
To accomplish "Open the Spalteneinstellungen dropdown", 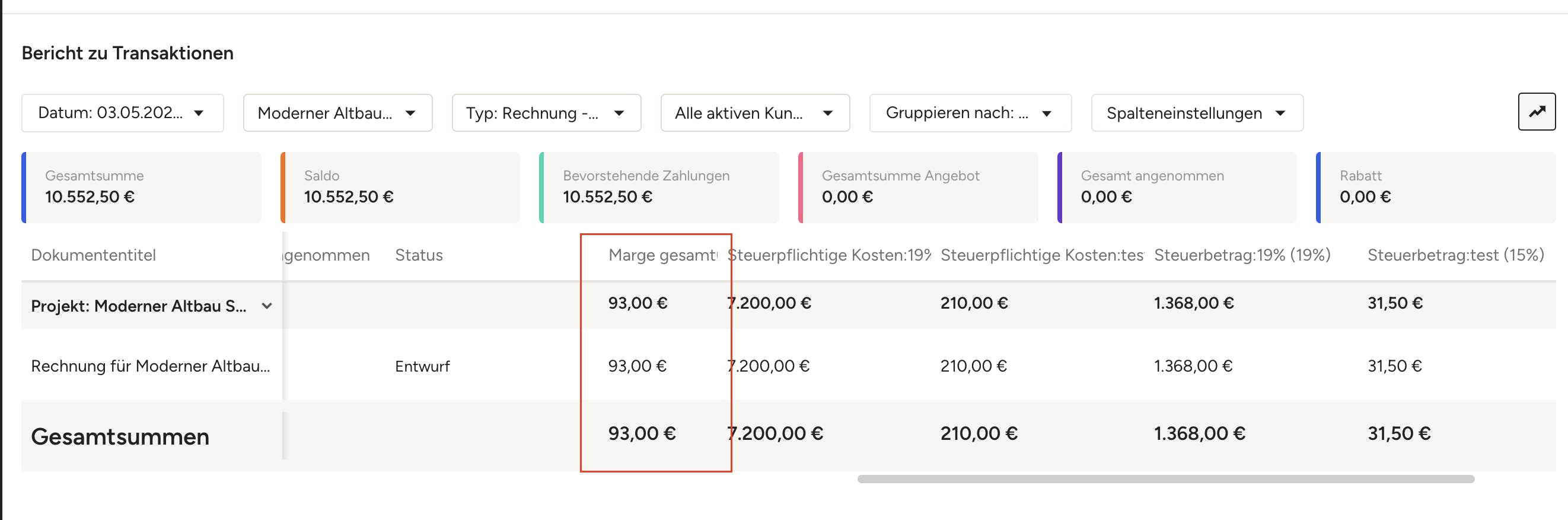I will tap(1196, 113).
